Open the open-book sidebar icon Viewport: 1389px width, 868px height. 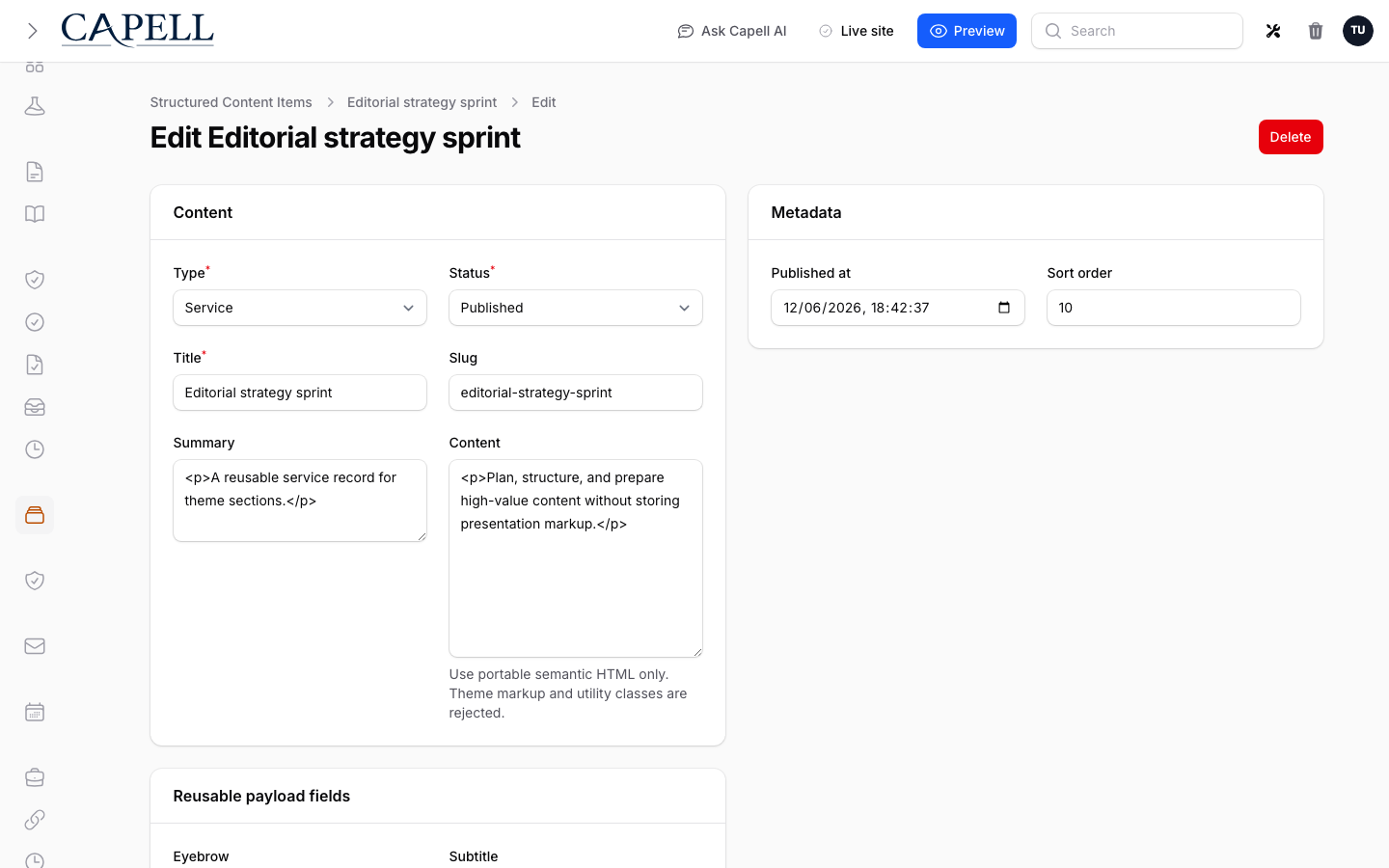35,214
